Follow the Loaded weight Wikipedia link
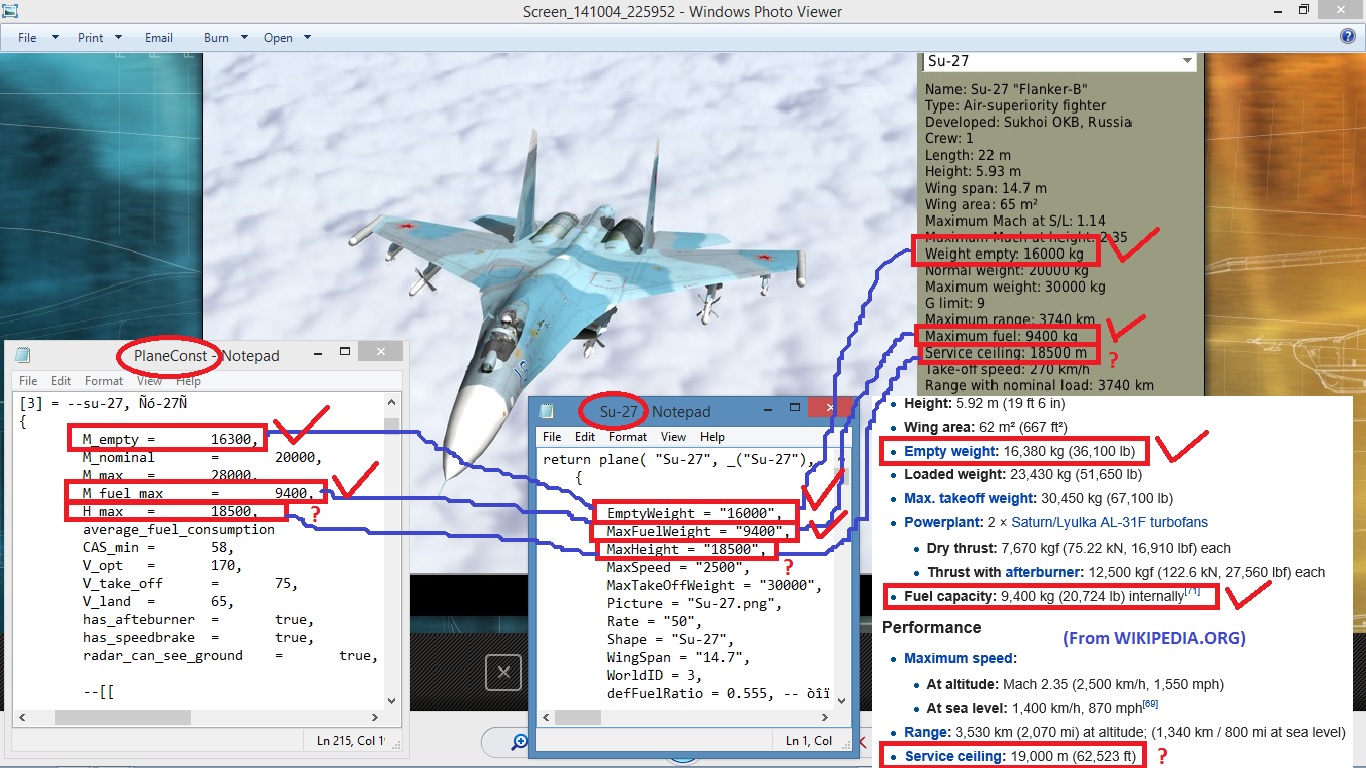This screenshot has width=1366, height=768. (x=955, y=475)
